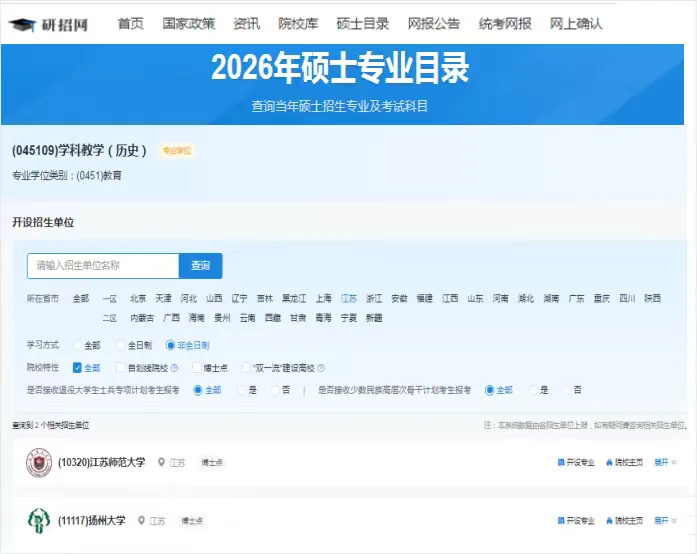Open 网上确认 navigation item
Viewport: 697px width, 554px height.
pos(576,24)
